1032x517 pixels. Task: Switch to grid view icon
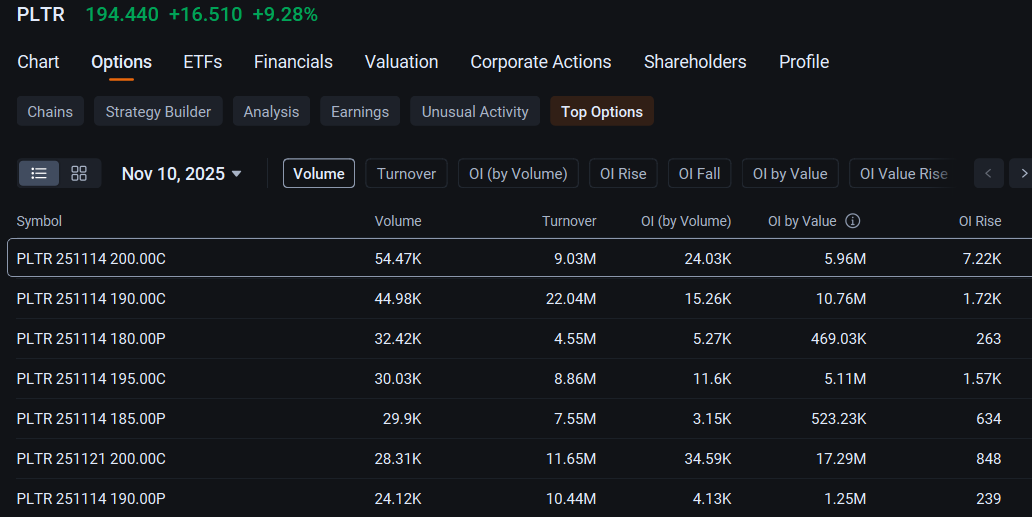[x=79, y=174]
